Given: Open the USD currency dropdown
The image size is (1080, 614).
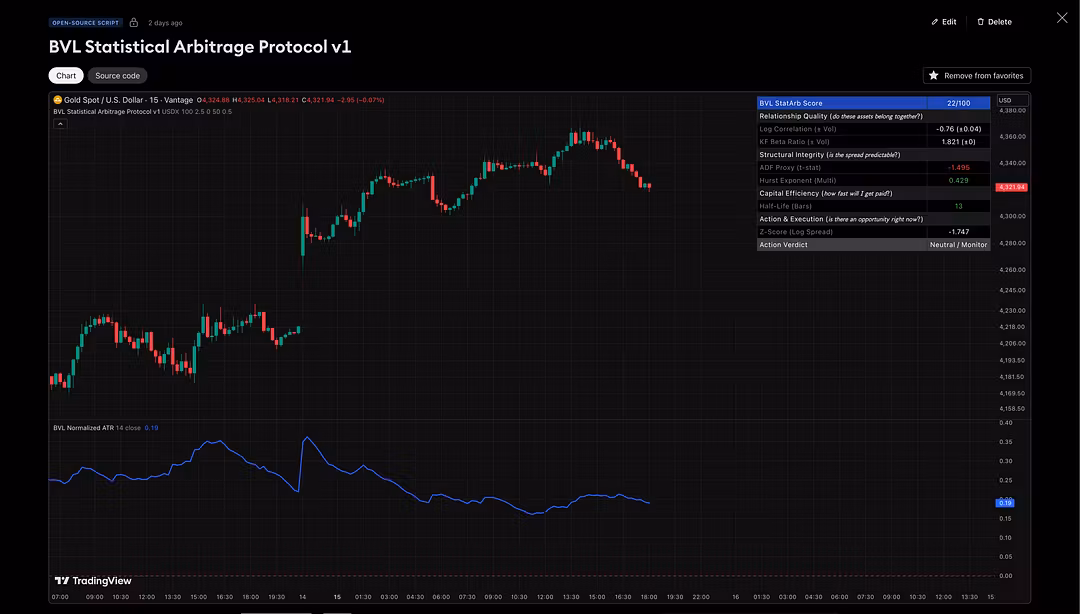Looking at the screenshot, I should coord(1012,100).
